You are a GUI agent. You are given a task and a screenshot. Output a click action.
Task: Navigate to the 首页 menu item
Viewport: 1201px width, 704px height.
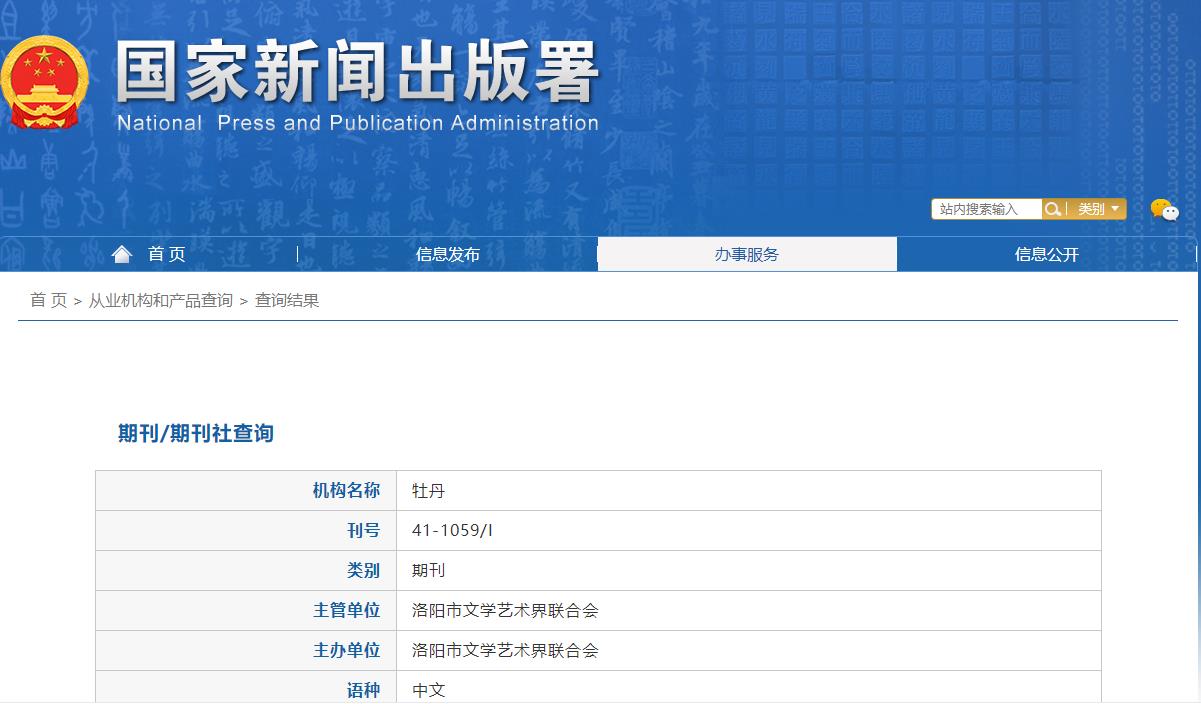coord(166,253)
